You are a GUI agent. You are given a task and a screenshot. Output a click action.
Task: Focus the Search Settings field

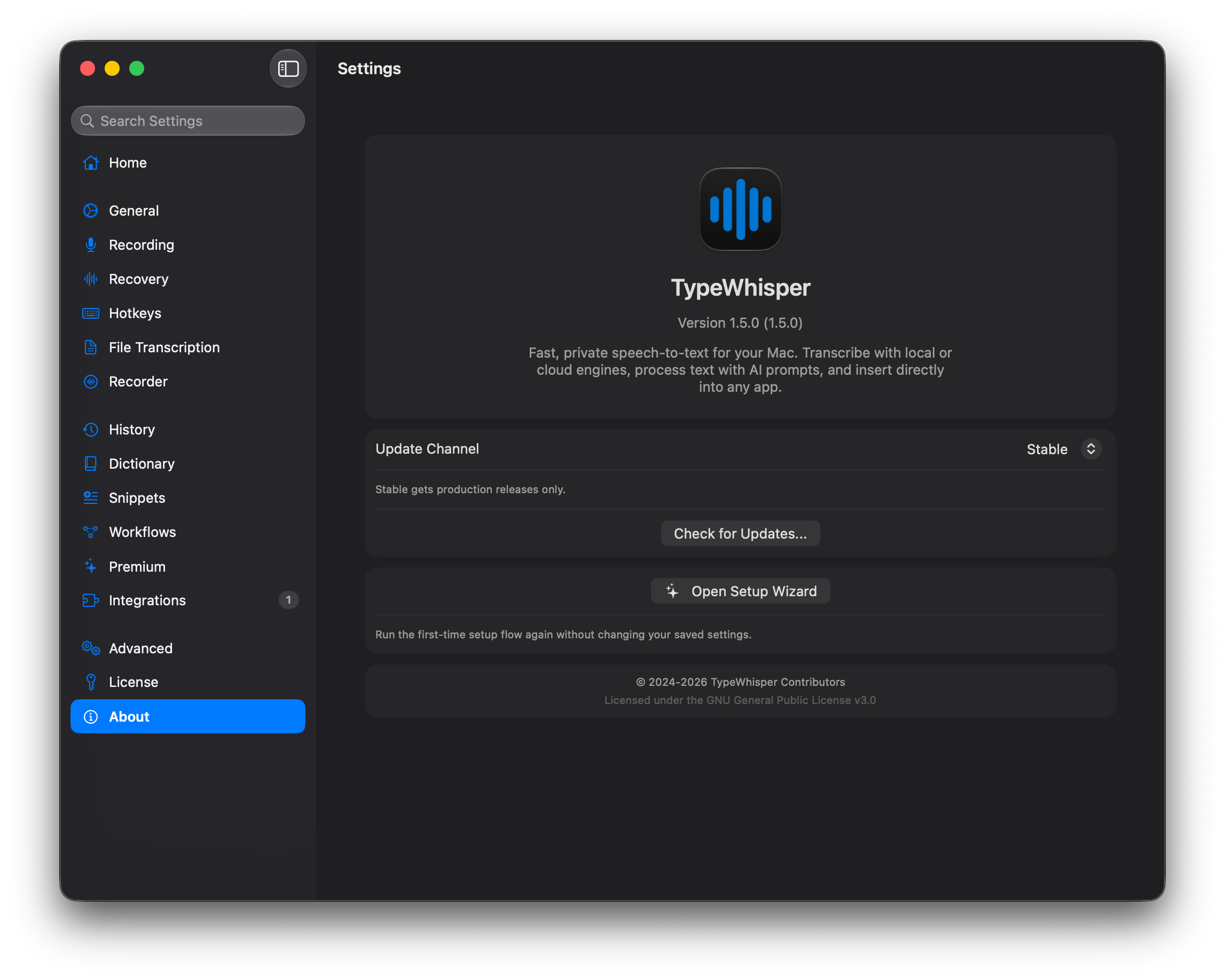click(187, 121)
